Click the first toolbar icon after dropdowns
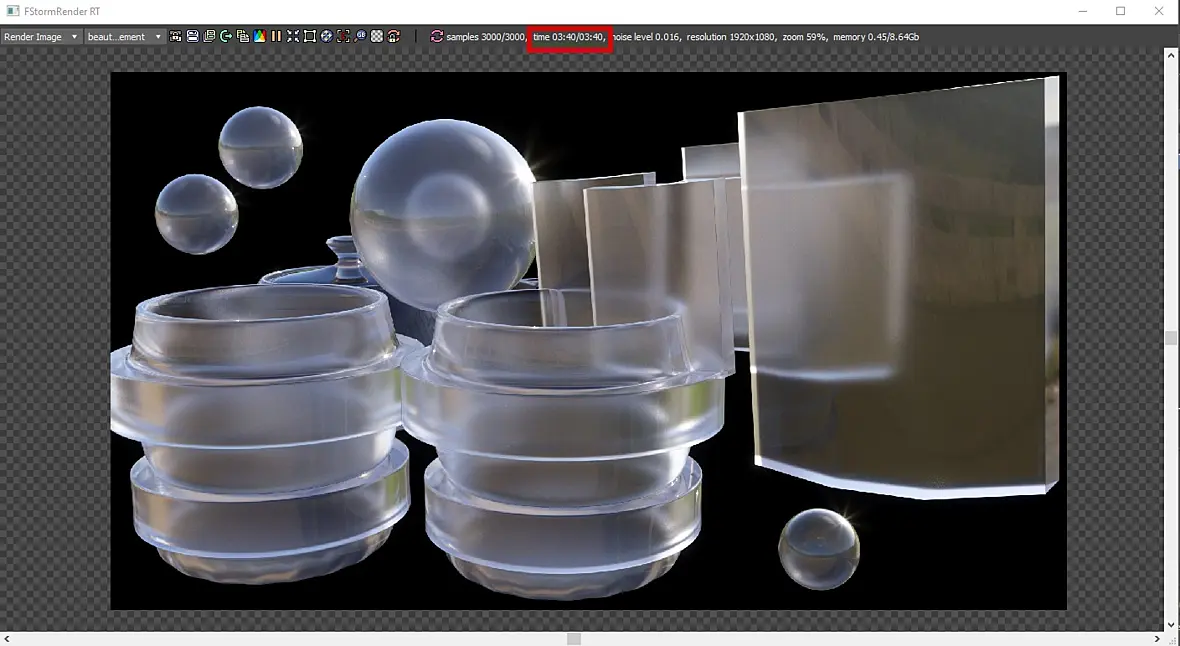This screenshot has width=1180, height=646. click(x=175, y=36)
